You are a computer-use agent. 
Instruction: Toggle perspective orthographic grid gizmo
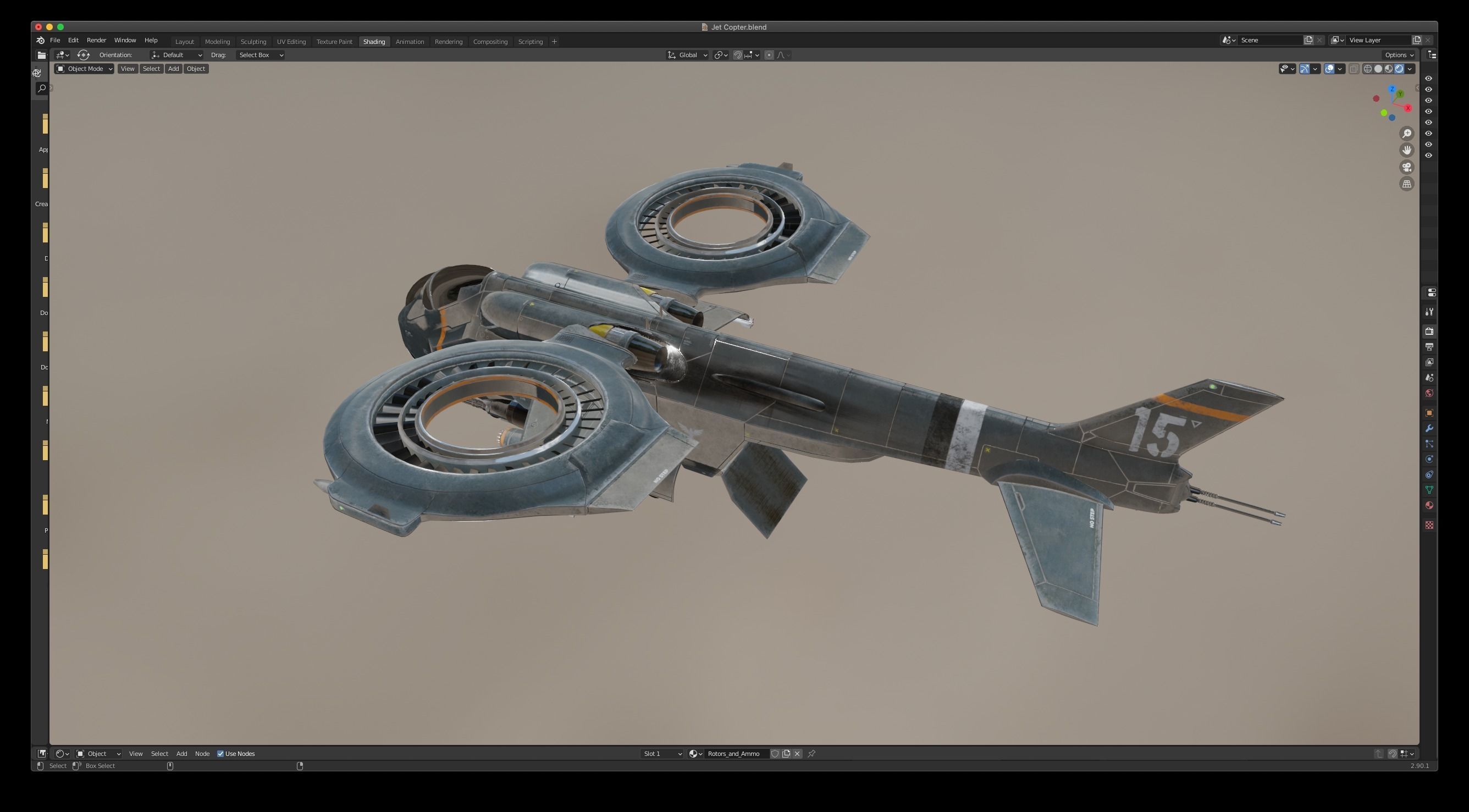tap(1407, 184)
